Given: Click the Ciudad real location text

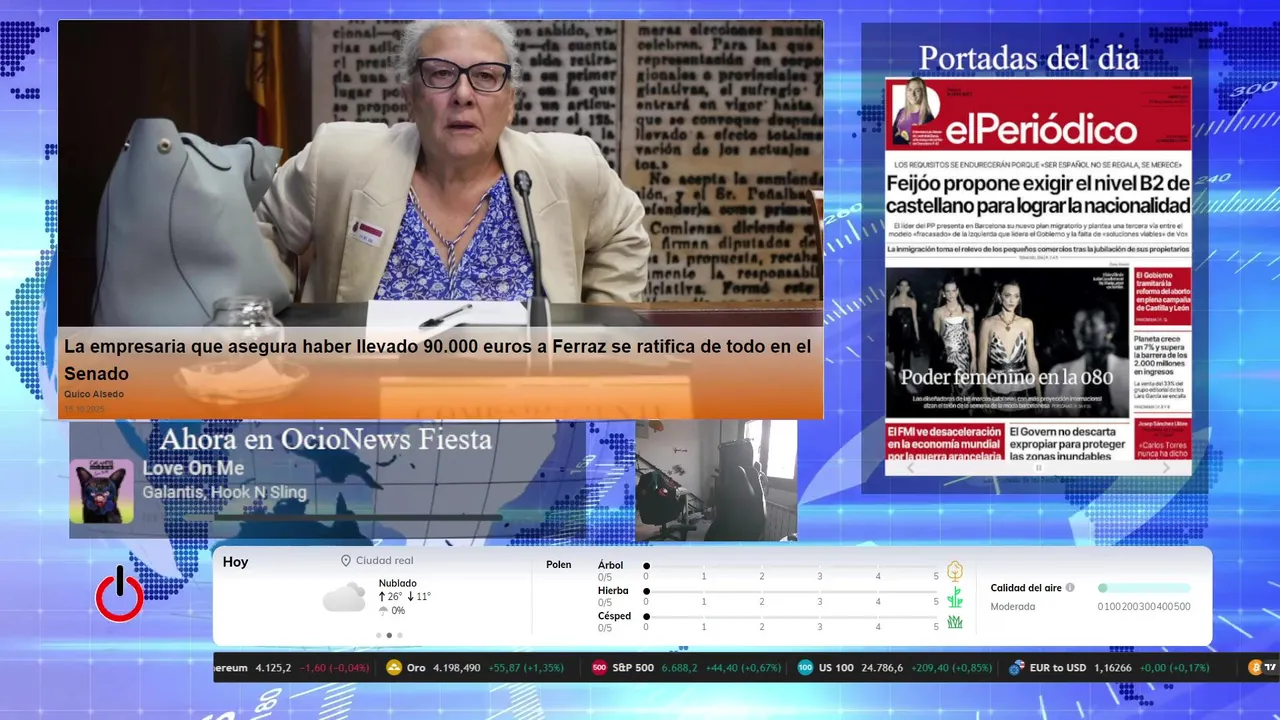Looking at the screenshot, I should 384,561.
